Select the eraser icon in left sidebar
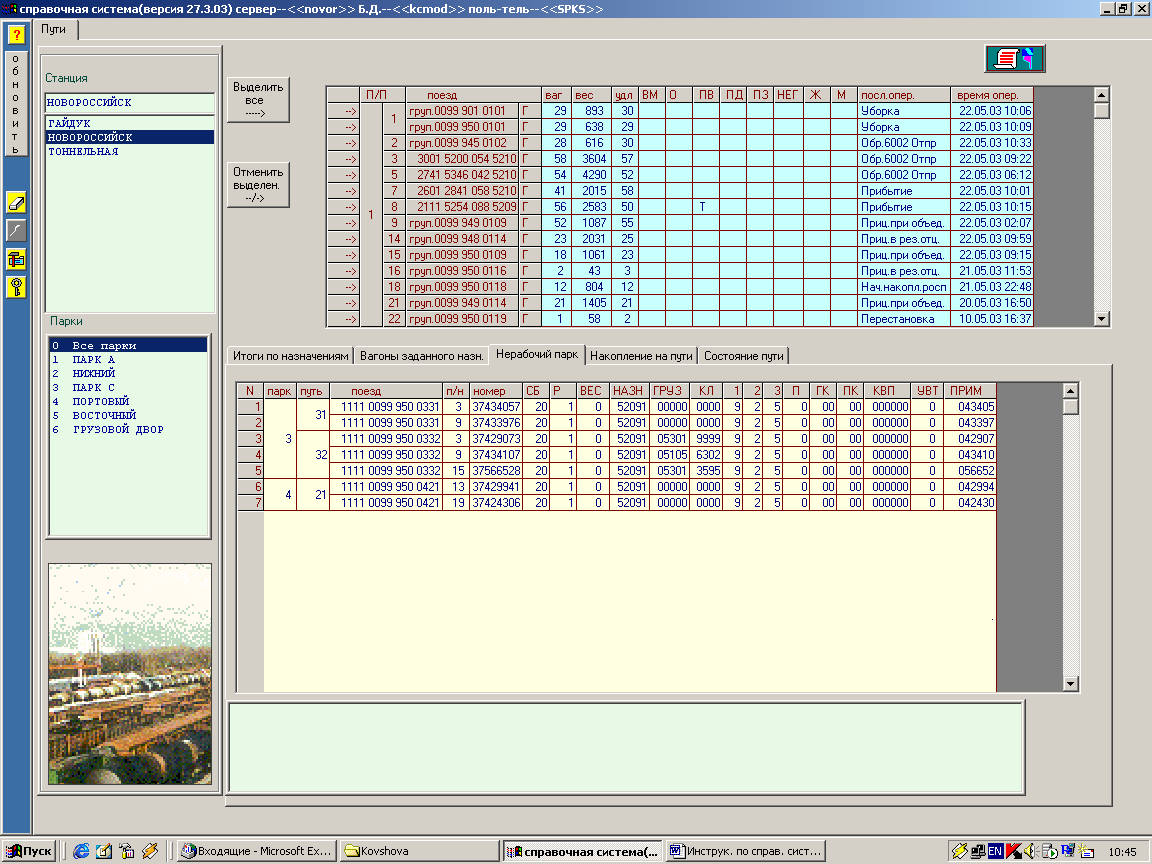Screen dimensions: 1152x864 coord(16,203)
